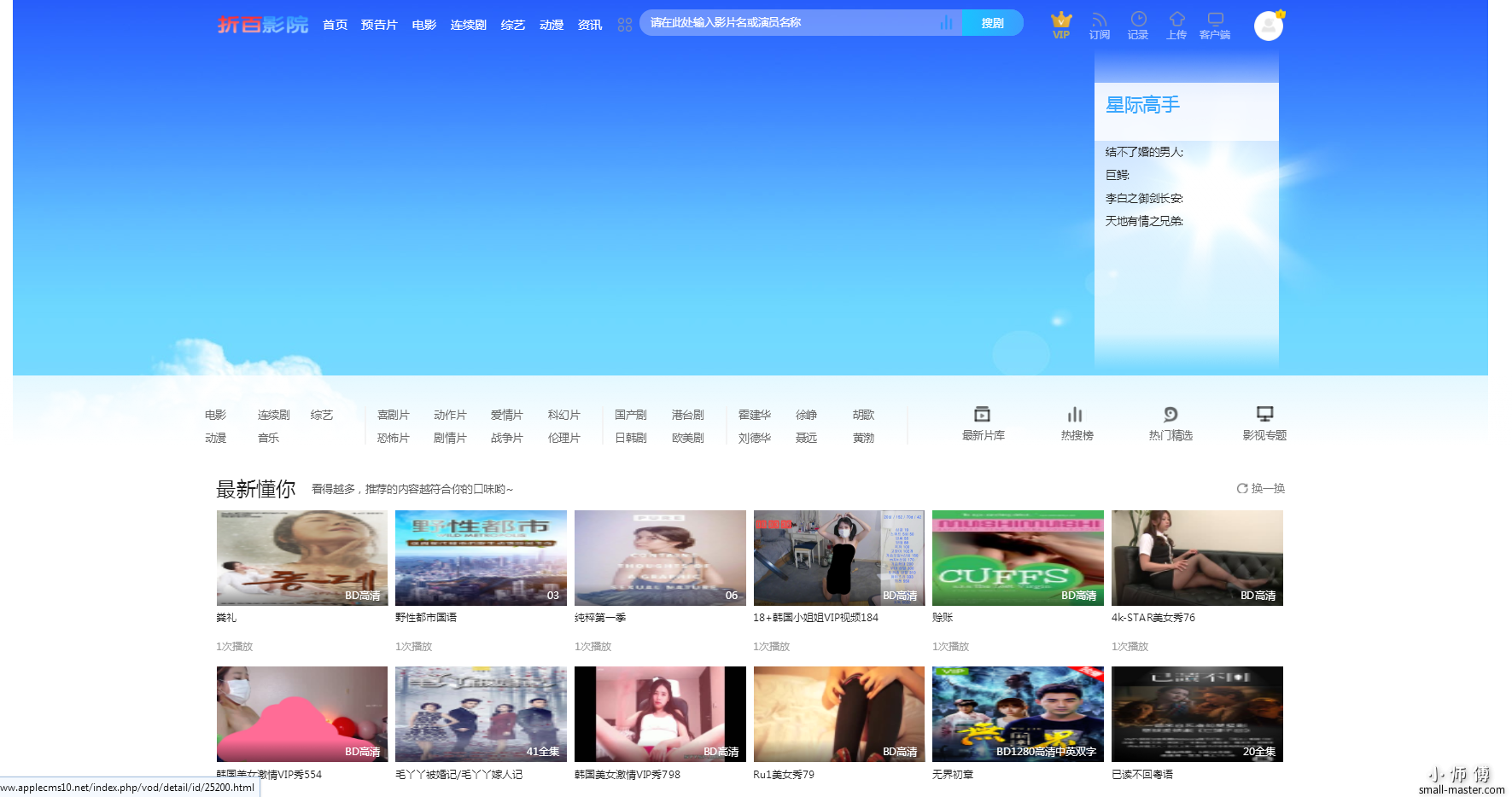Open the actor link 徐峥
1512x797 pixels.
tap(807, 415)
